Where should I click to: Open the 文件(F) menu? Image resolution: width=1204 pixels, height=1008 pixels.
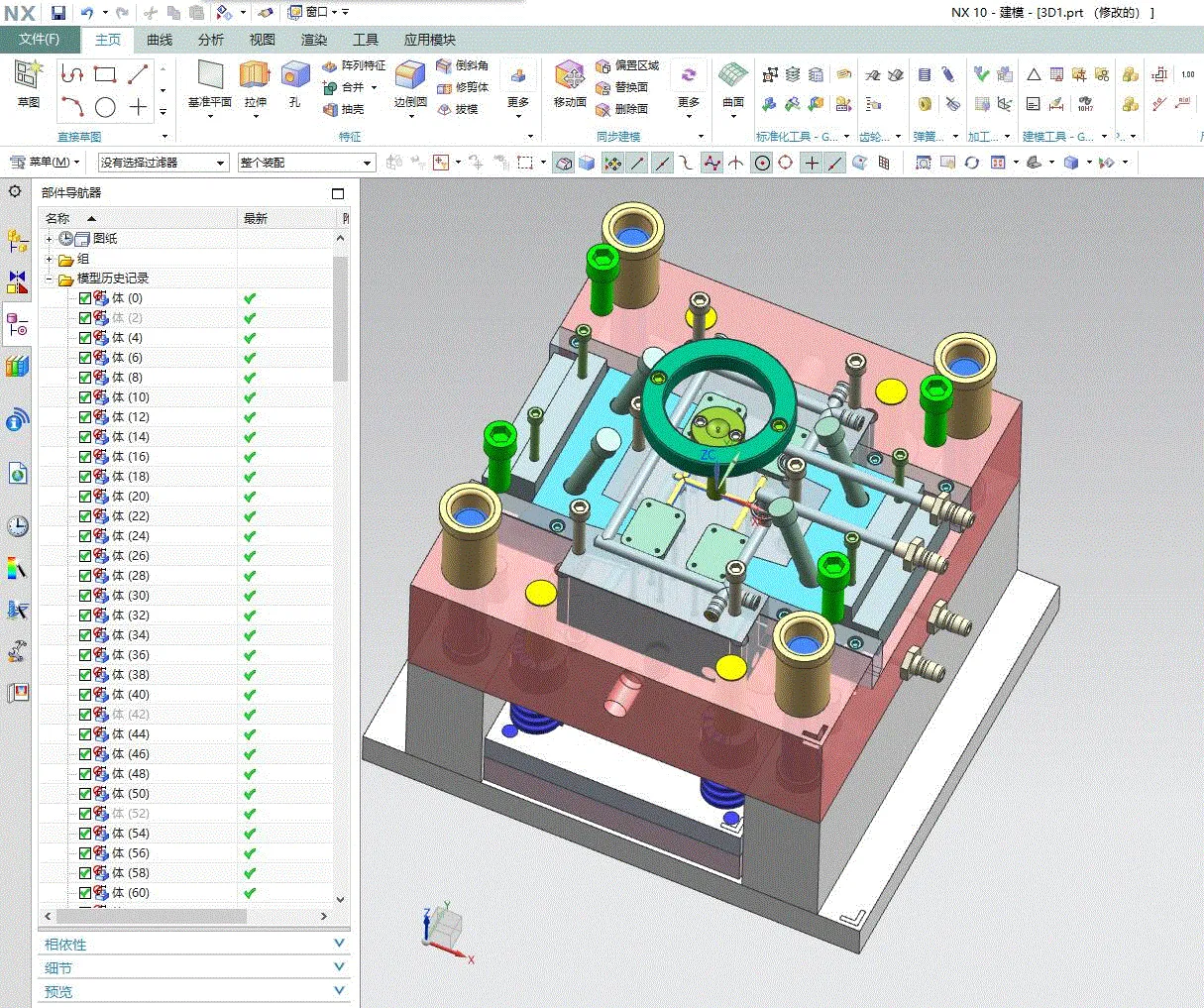pyautogui.click(x=40, y=40)
